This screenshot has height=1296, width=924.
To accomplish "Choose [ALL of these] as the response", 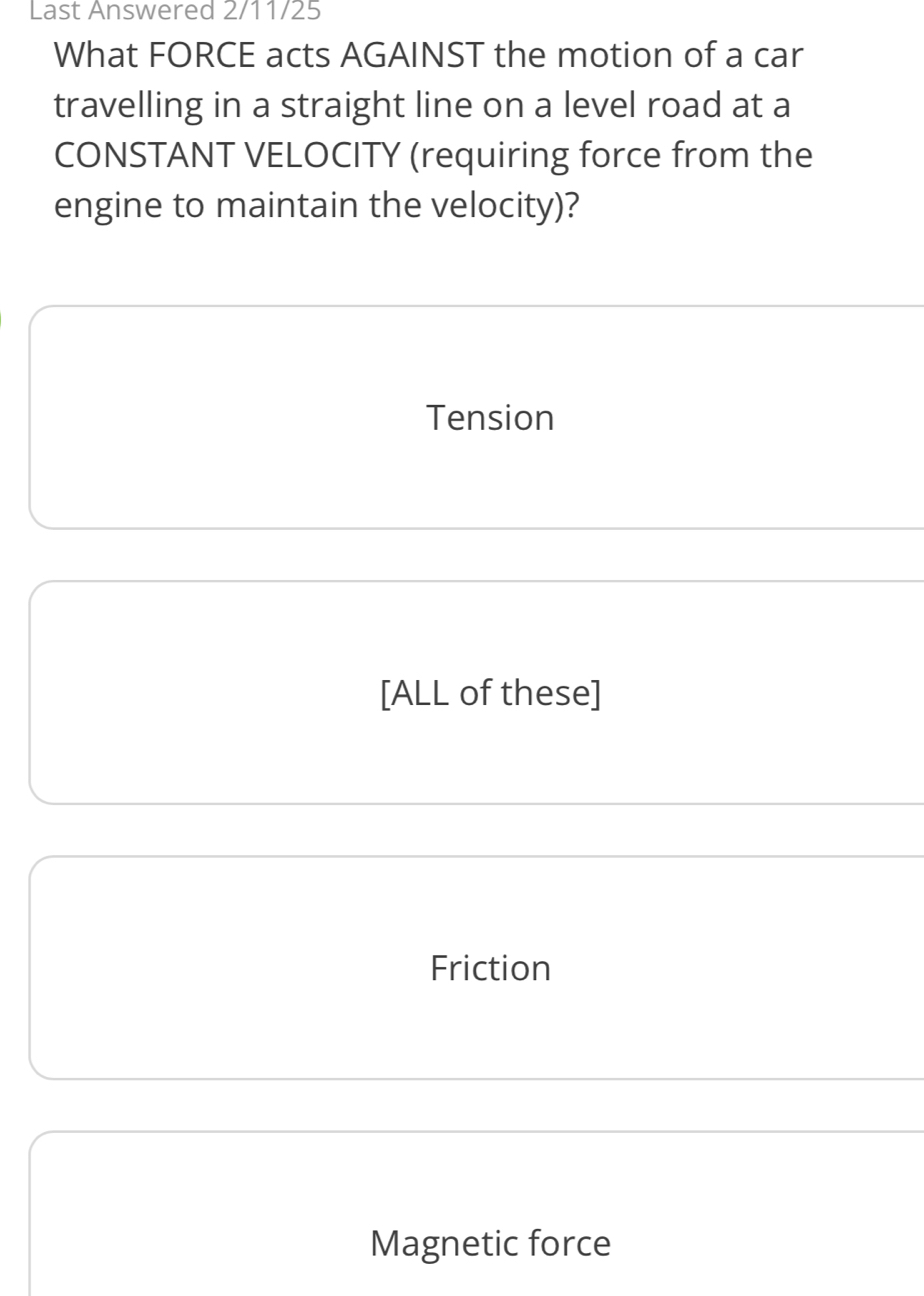I will pos(490,692).
